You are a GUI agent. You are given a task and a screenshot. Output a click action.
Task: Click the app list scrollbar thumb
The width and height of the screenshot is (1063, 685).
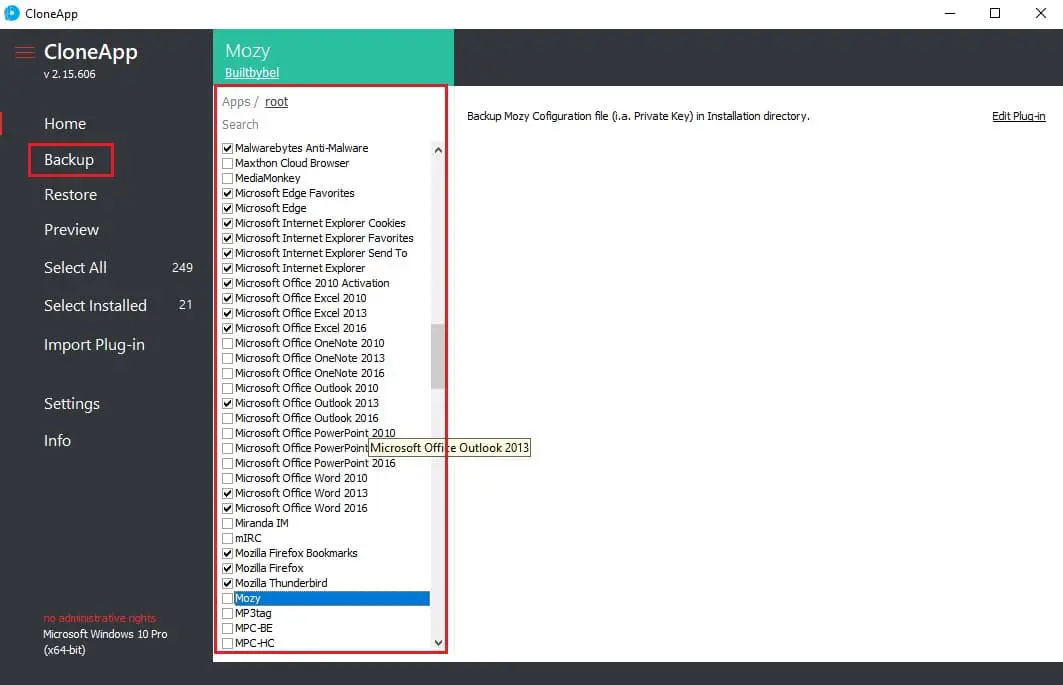(438, 356)
